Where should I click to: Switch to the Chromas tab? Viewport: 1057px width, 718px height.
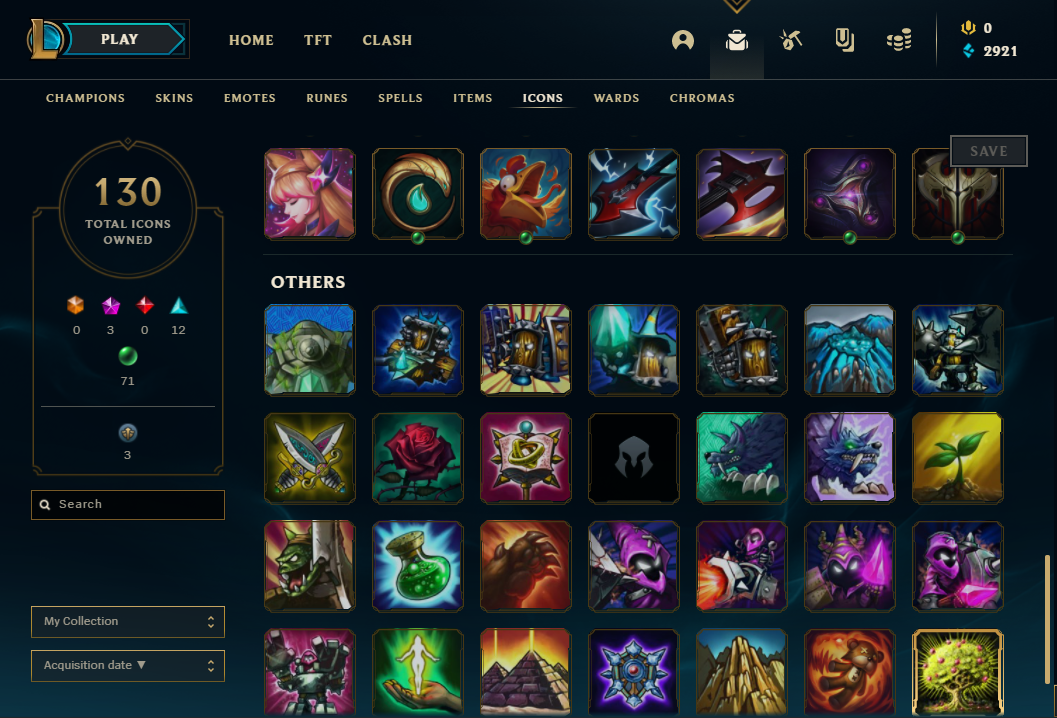702,98
